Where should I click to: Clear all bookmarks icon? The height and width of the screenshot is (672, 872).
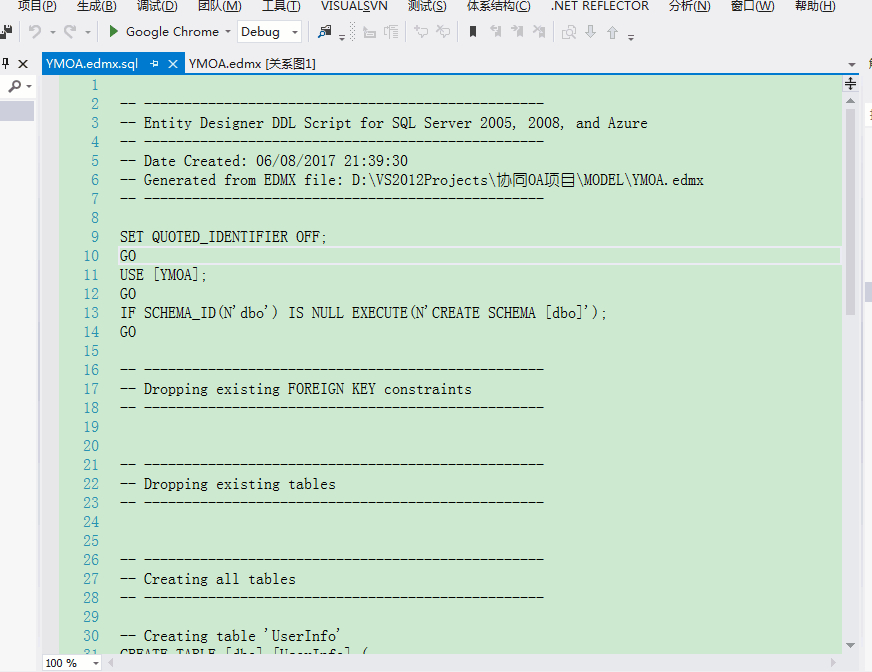[539, 32]
